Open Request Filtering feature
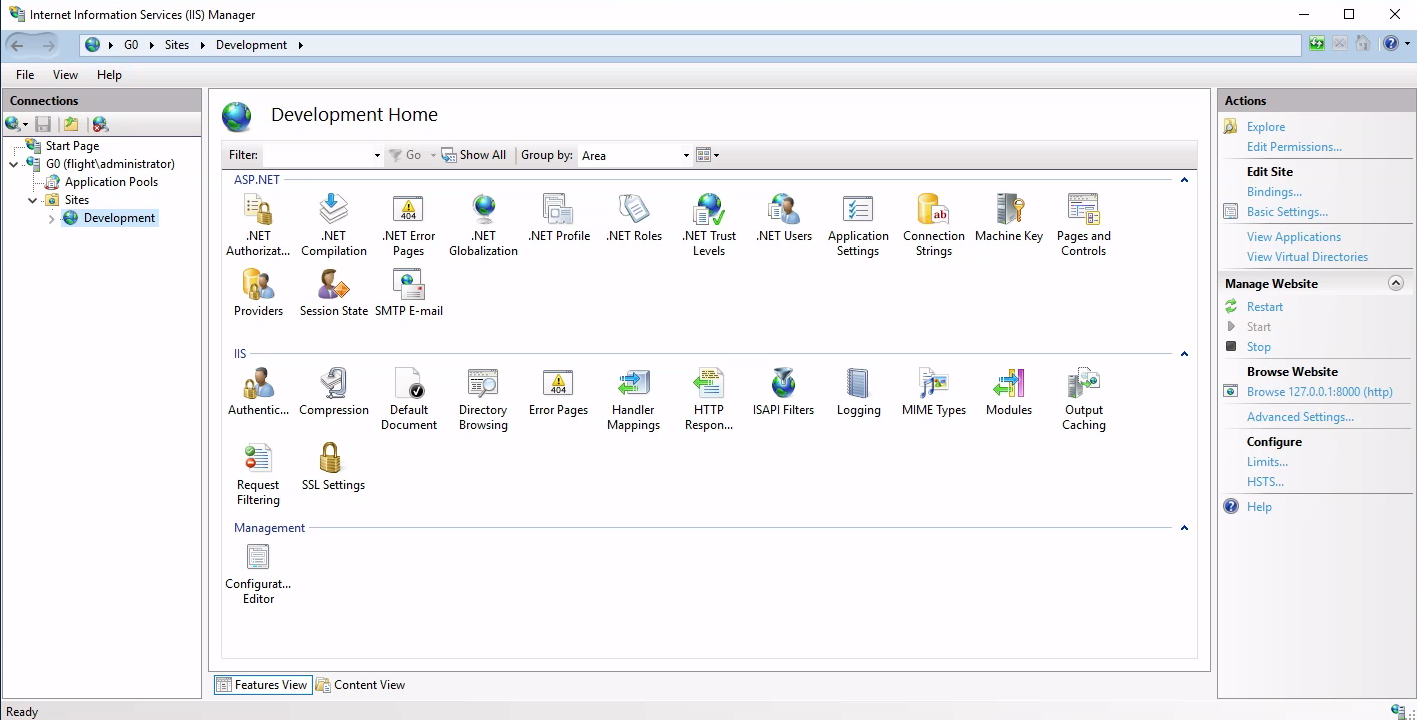 258,474
